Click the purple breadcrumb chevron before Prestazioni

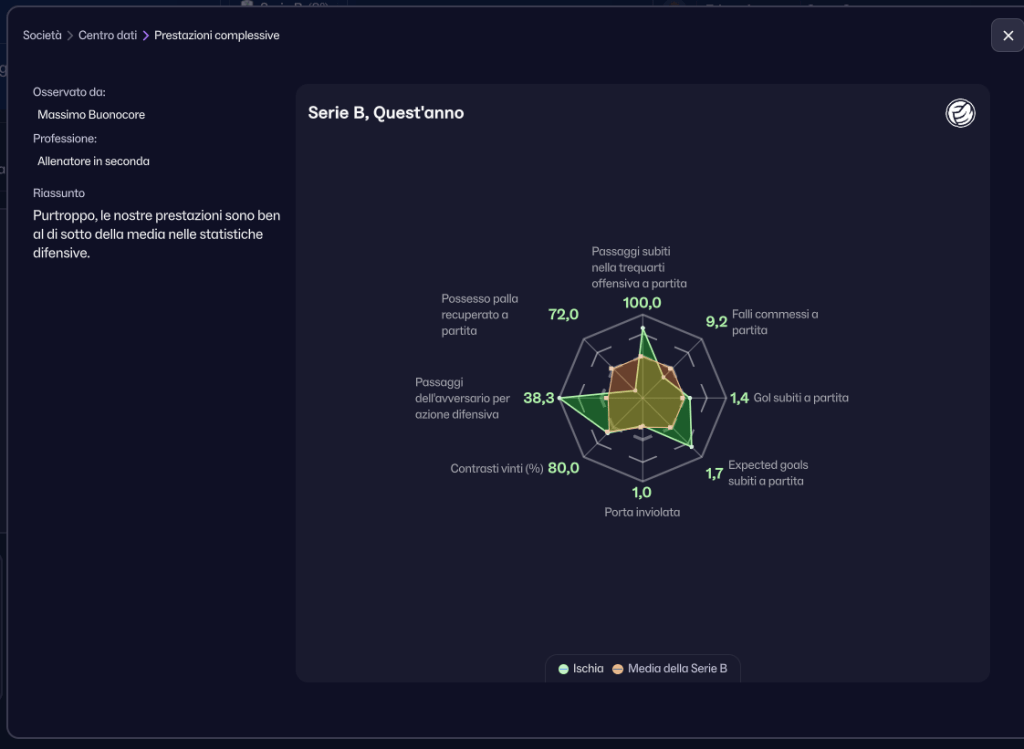tap(146, 35)
